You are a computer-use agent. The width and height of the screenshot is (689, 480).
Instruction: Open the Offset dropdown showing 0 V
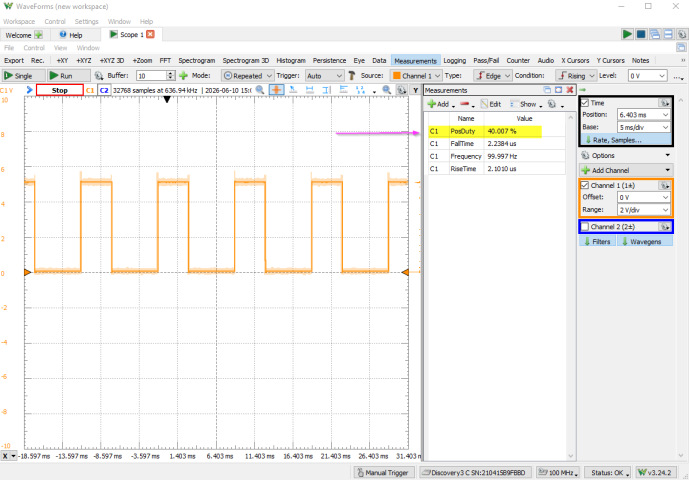[644, 197]
